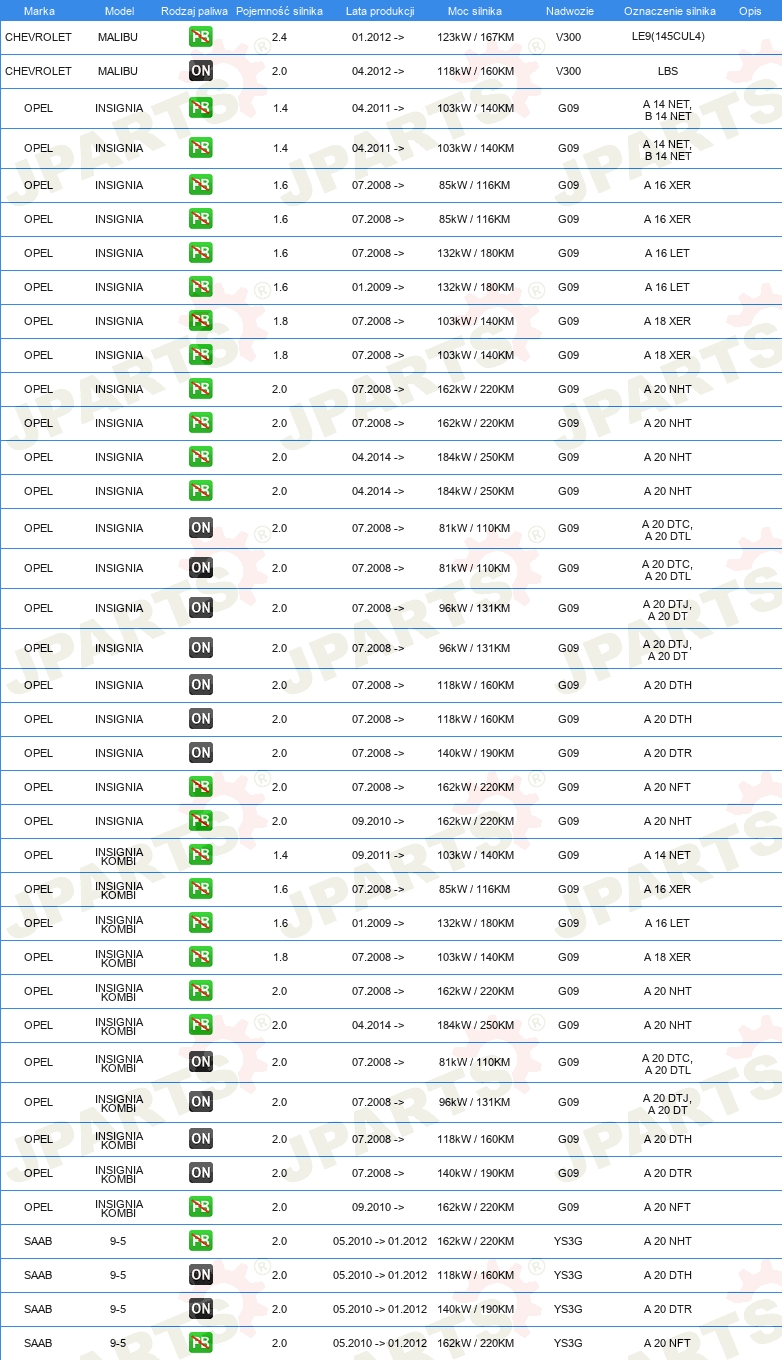This screenshot has width=782, height=1360.
Task: Click the Pojemność silnika column header
Action: [x=280, y=10]
